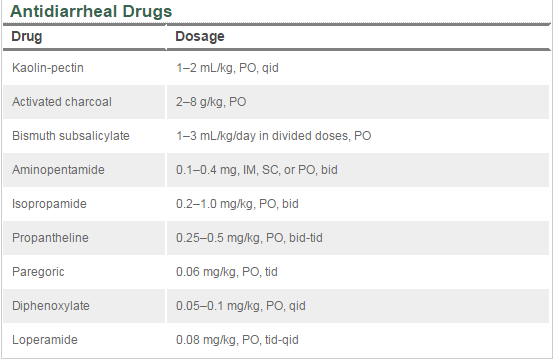The height and width of the screenshot is (361, 557).
Task: Select the 2–8 g/kg, PO dosage cell
Action: coord(211,102)
